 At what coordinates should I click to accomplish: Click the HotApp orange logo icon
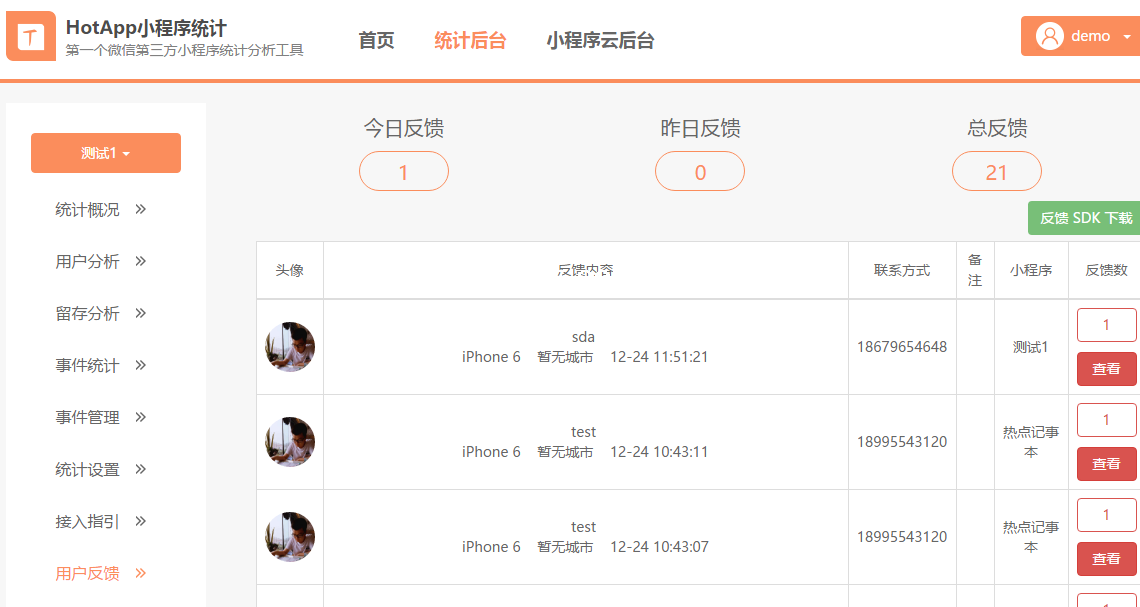(x=31, y=36)
